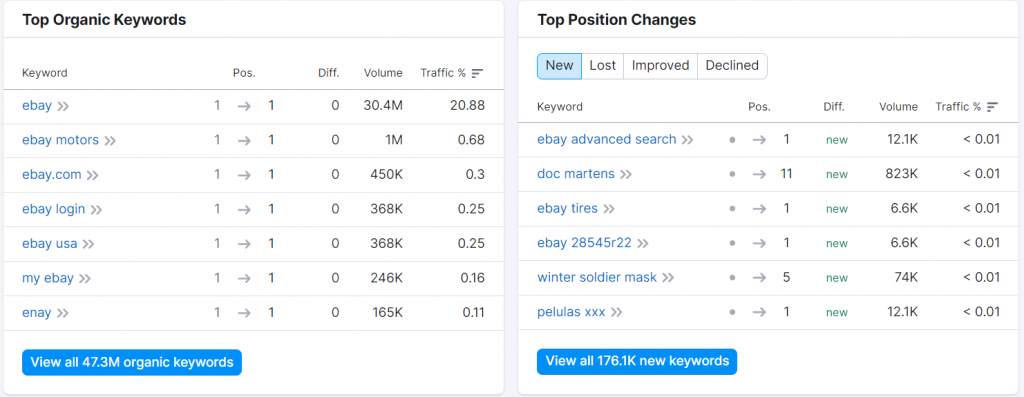Click the 20.88 traffic percentage value
The height and width of the screenshot is (397, 1024).
[x=467, y=106]
